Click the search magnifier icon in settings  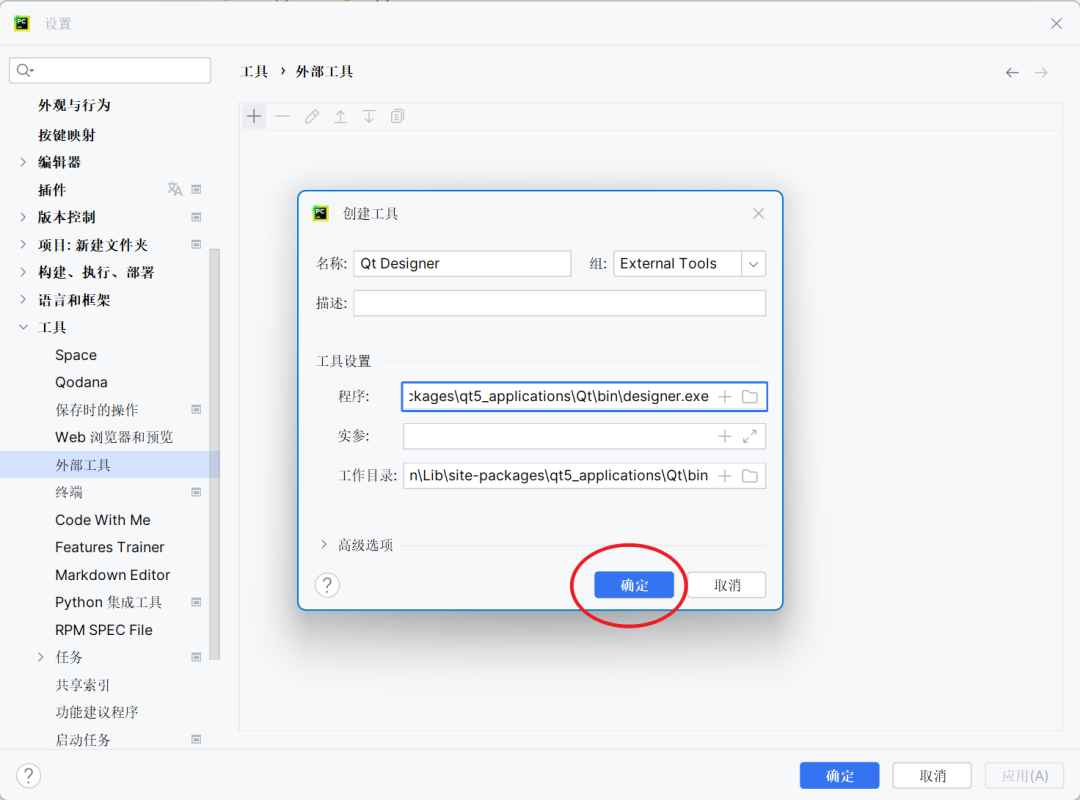pos(24,70)
